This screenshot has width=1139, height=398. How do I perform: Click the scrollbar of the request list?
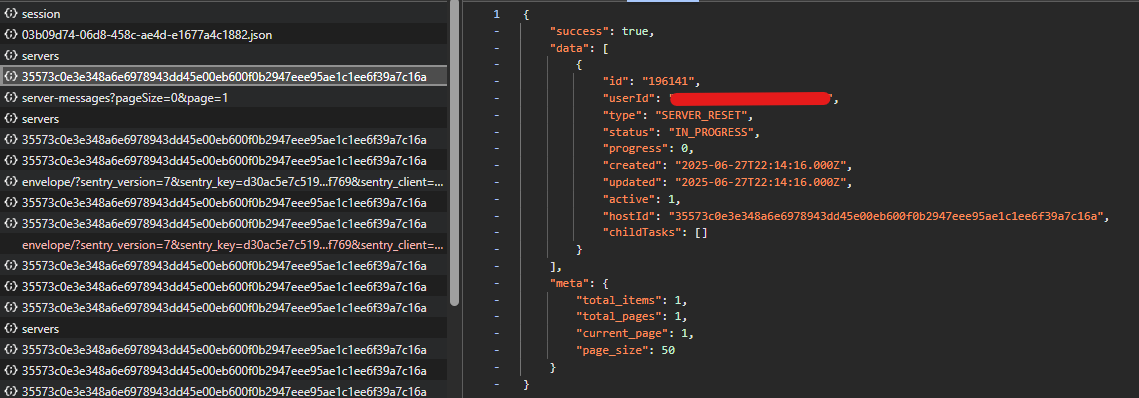455,153
